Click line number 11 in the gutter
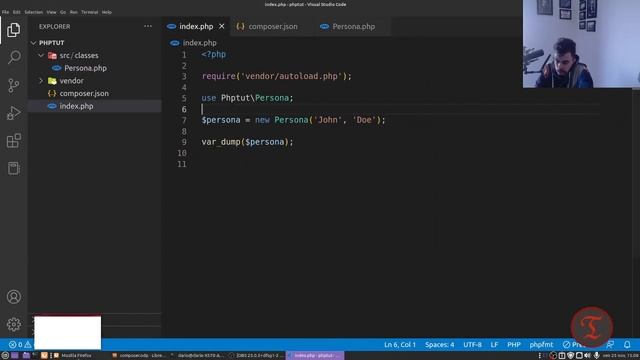 coord(182,164)
